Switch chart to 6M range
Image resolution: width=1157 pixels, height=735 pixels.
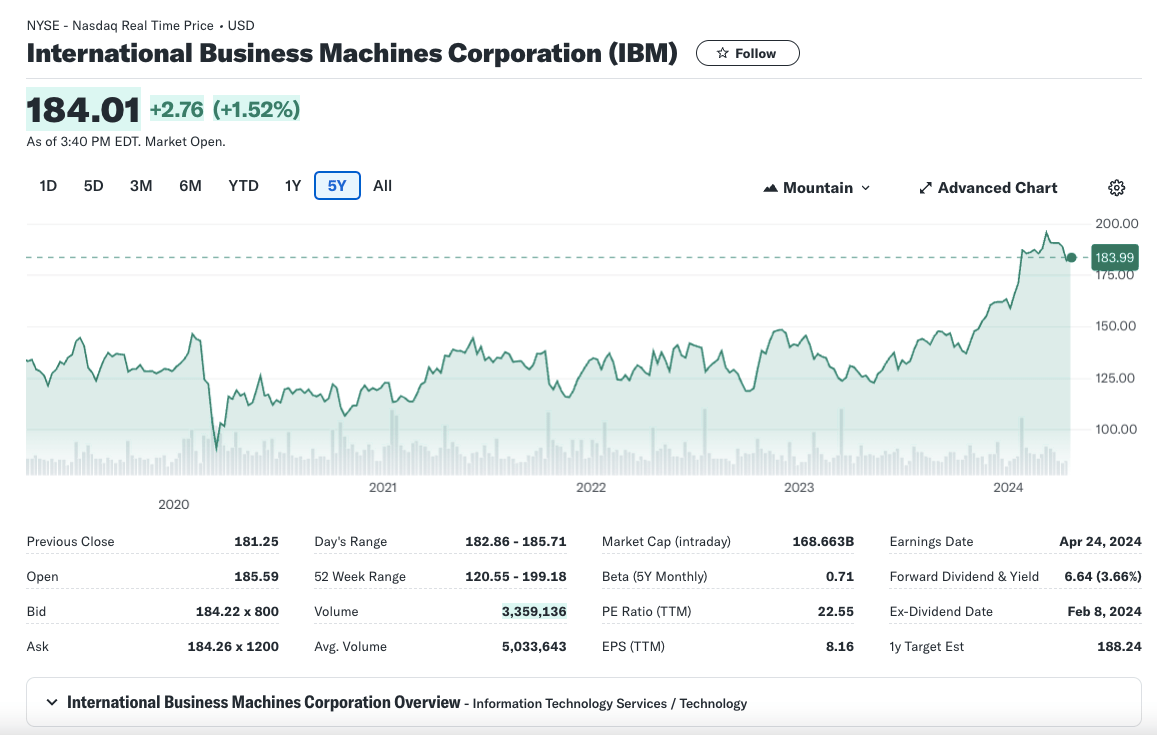(190, 186)
